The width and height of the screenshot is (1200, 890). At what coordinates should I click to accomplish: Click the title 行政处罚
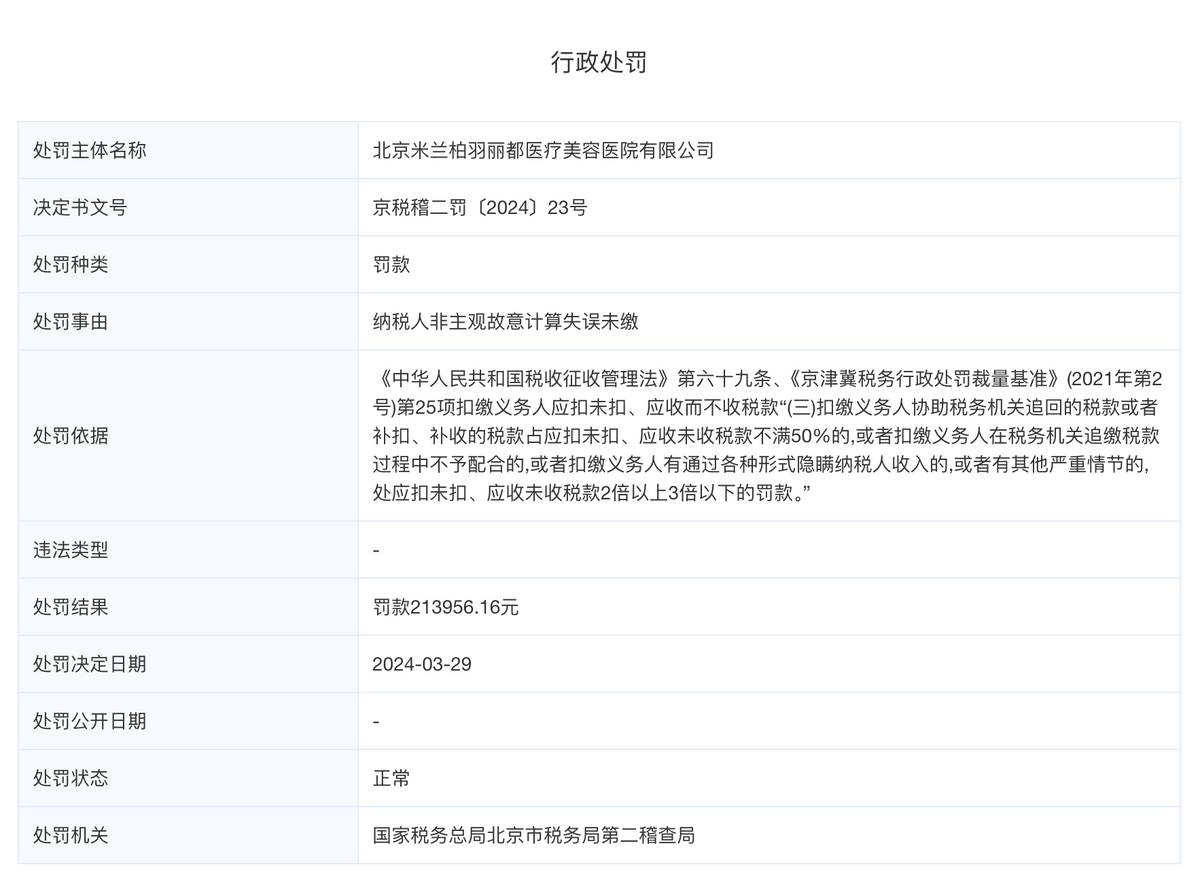(x=600, y=62)
